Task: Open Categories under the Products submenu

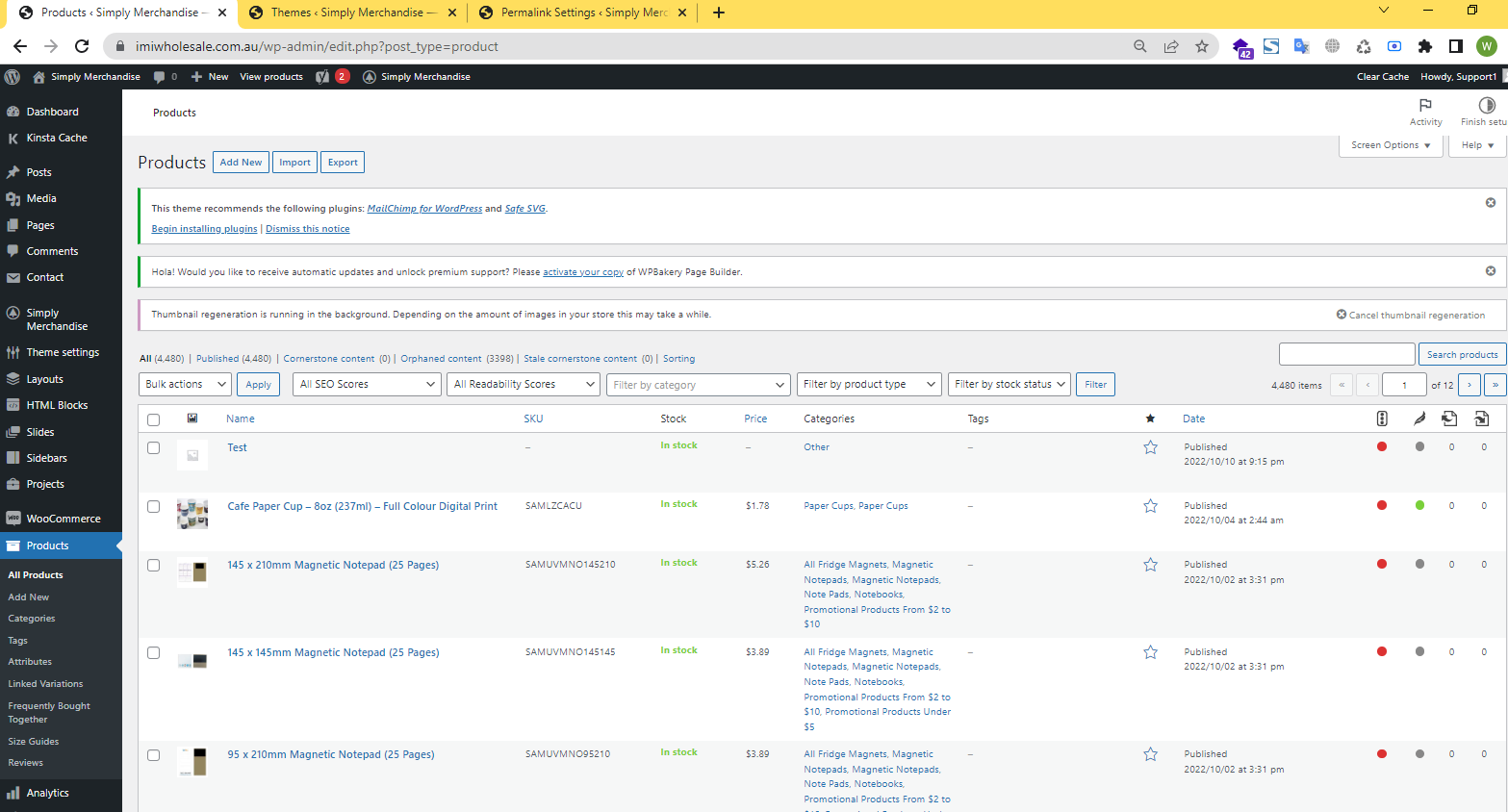Action: pyautogui.click(x=32, y=619)
